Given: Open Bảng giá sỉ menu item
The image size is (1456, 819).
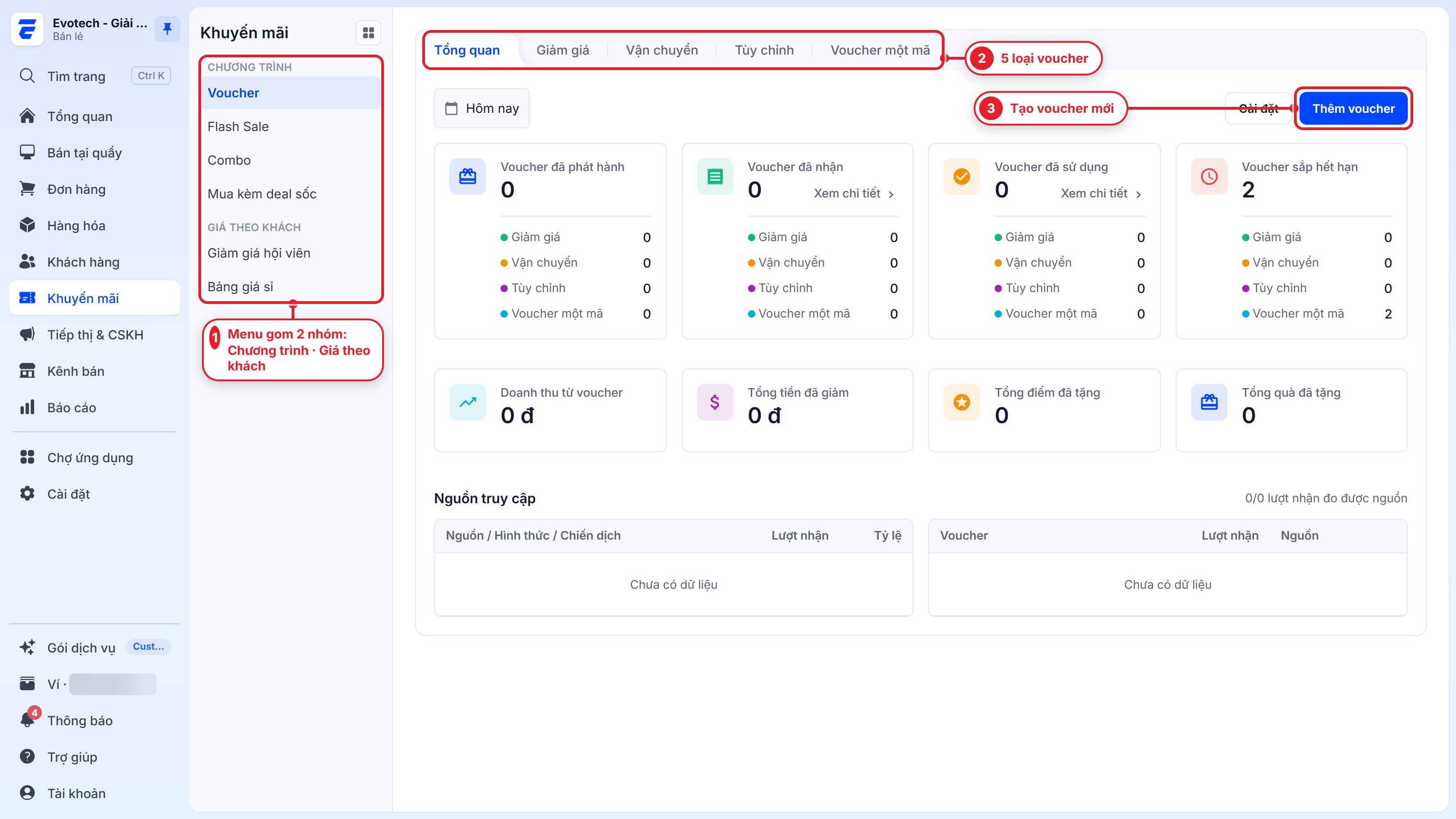Looking at the screenshot, I should (x=292, y=287).
